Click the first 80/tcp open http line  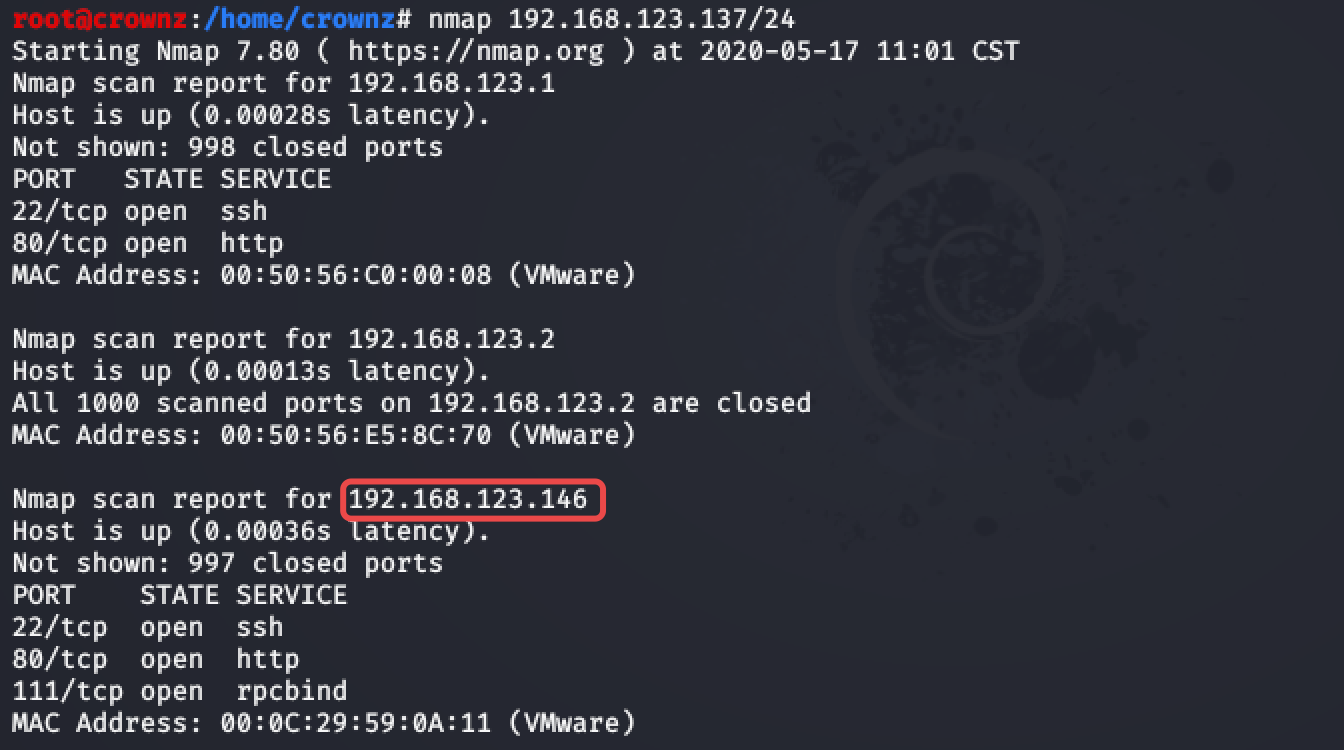click(148, 243)
